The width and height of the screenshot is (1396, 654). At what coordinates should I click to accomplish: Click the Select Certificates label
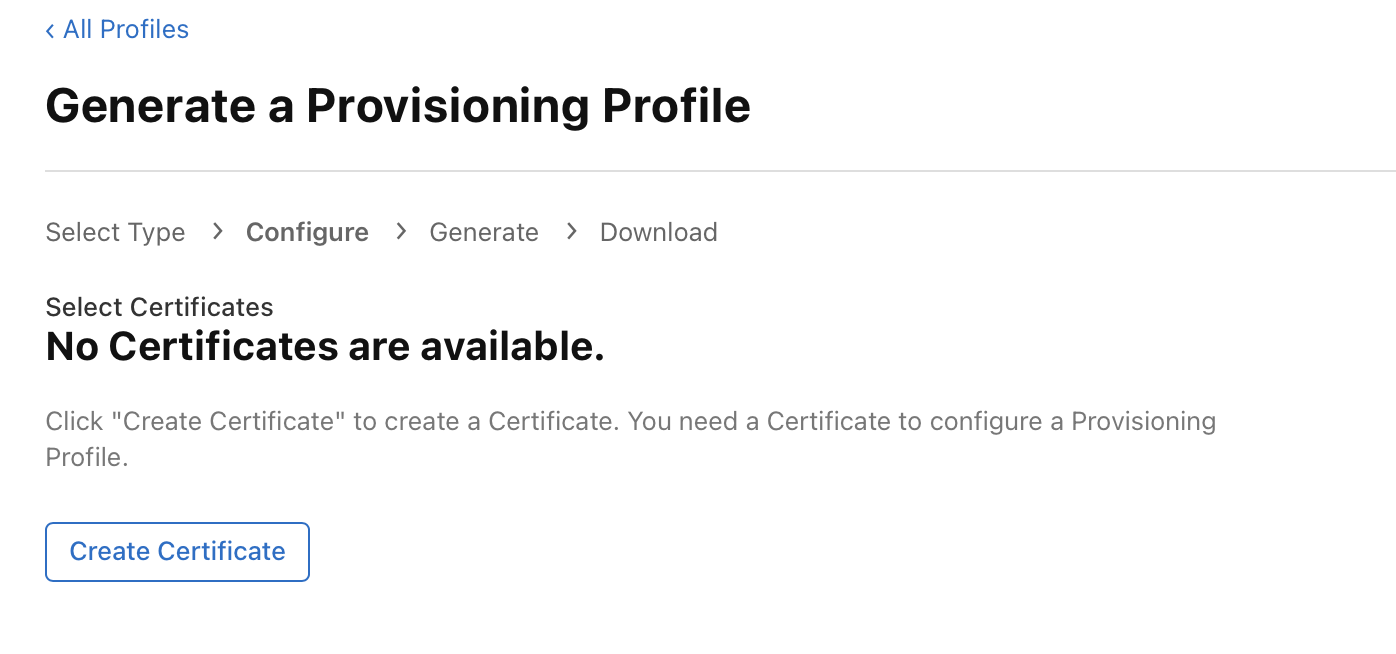(x=159, y=307)
